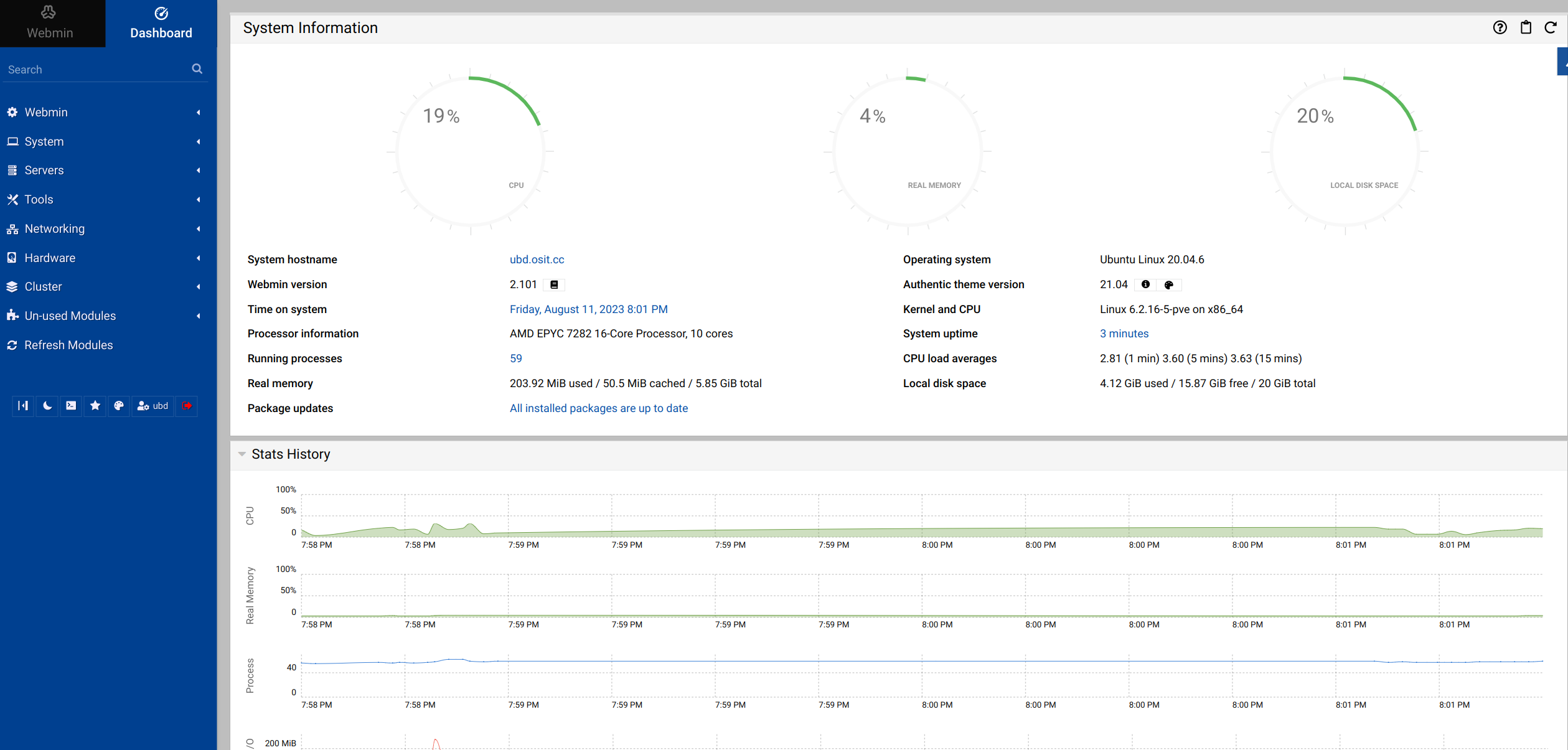This screenshot has height=750, width=1568.
Task: Collapse the sidebar with the pin icon
Action: pyautogui.click(x=23, y=406)
